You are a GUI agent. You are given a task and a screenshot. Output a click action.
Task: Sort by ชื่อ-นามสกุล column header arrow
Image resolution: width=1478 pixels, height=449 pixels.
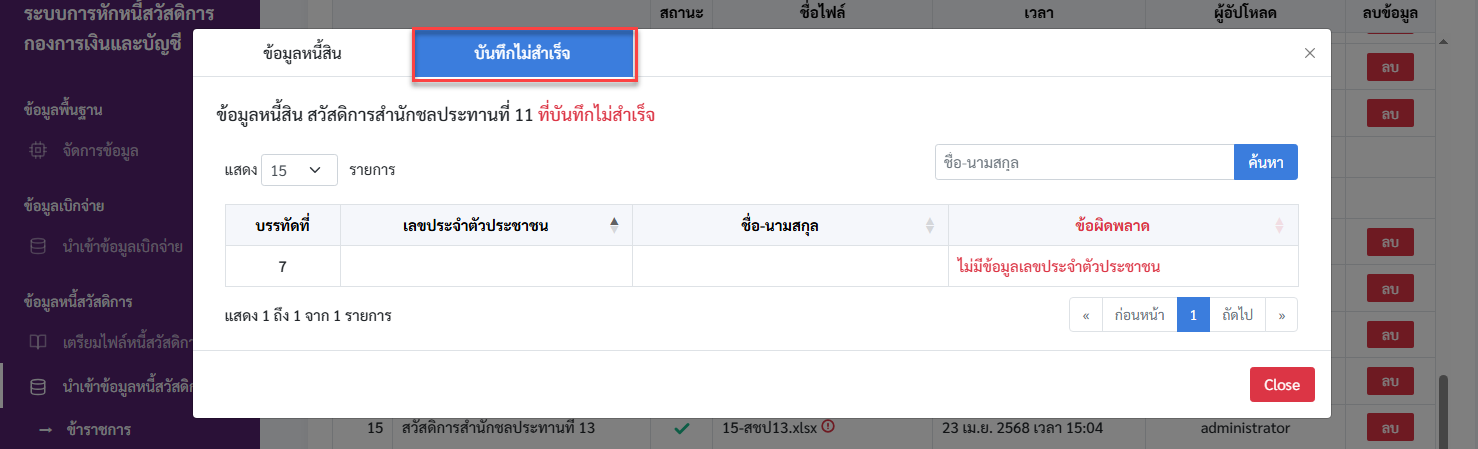(x=930, y=226)
